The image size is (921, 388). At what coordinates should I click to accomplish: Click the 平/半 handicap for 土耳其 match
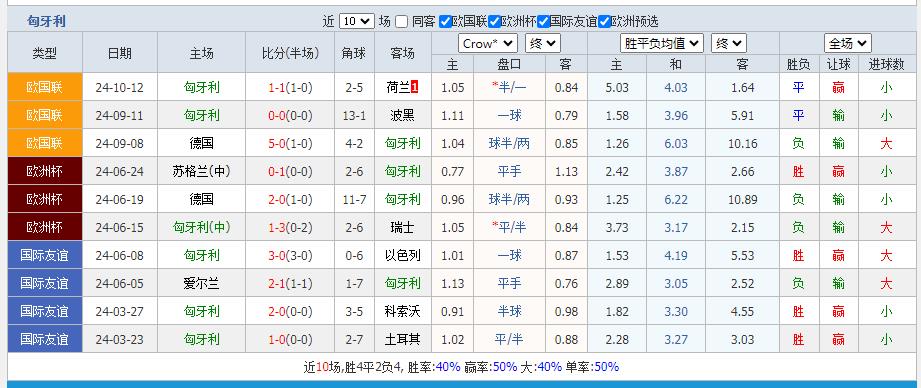pyautogui.click(x=509, y=339)
